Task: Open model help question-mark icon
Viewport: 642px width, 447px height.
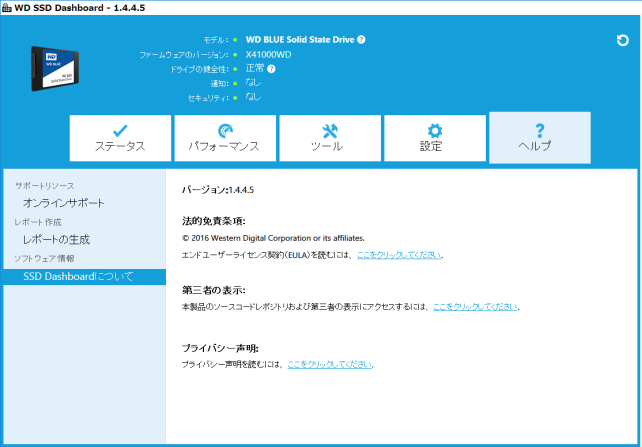Action: [361, 40]
